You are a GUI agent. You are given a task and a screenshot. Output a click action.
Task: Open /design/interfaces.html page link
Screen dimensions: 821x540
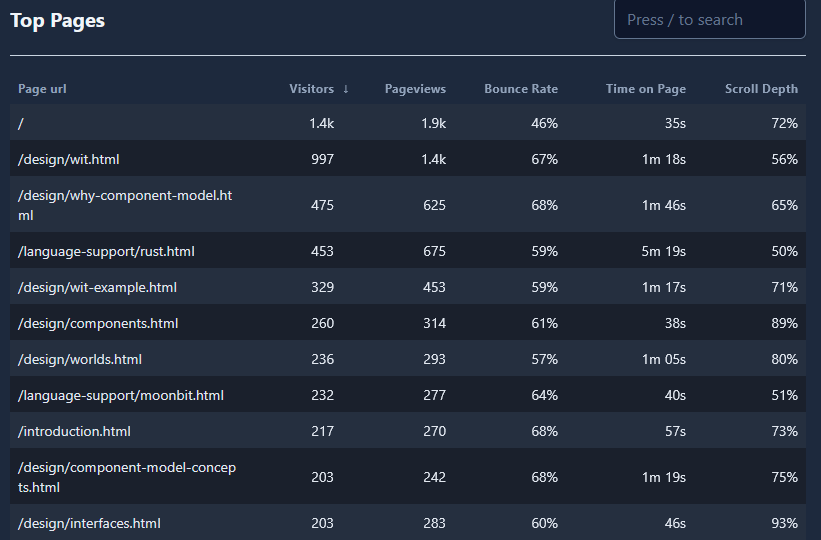pos(89,523)
